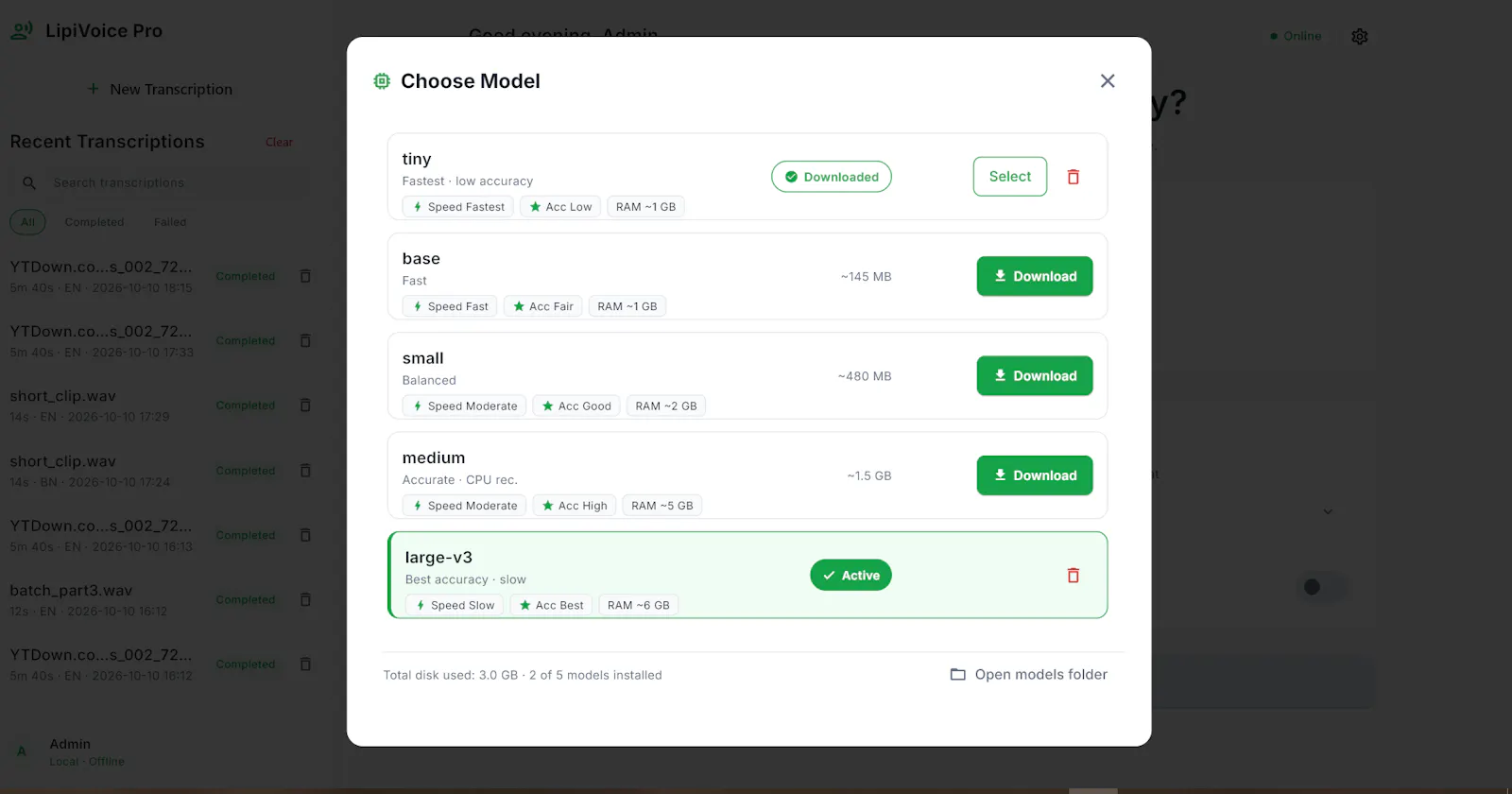1512x794 pixels.
Task: Click the LipiVoice Pro logo icon
Action: tap(22, 31)
